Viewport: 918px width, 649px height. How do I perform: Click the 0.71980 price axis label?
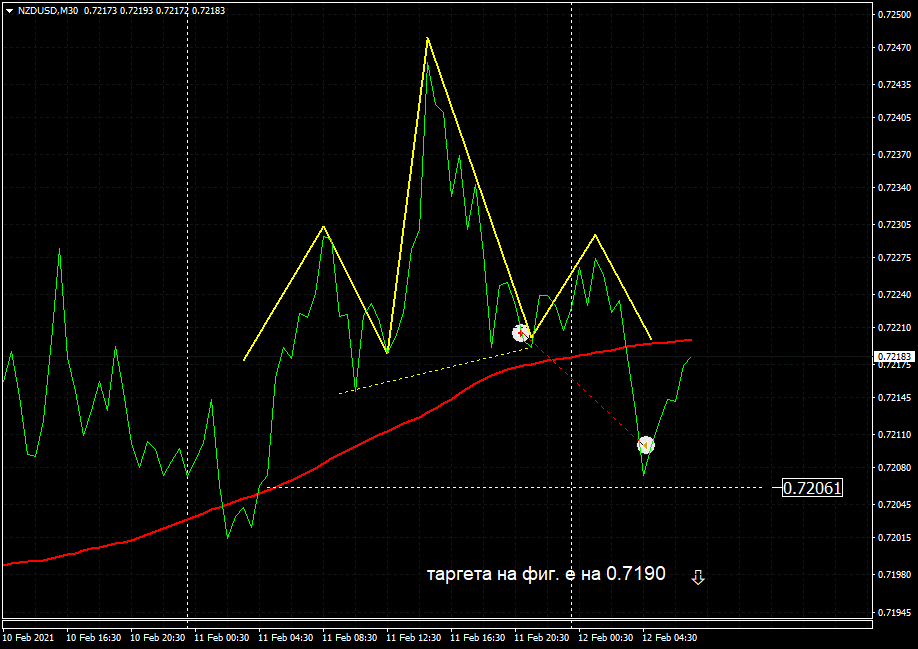click(895, 574)
